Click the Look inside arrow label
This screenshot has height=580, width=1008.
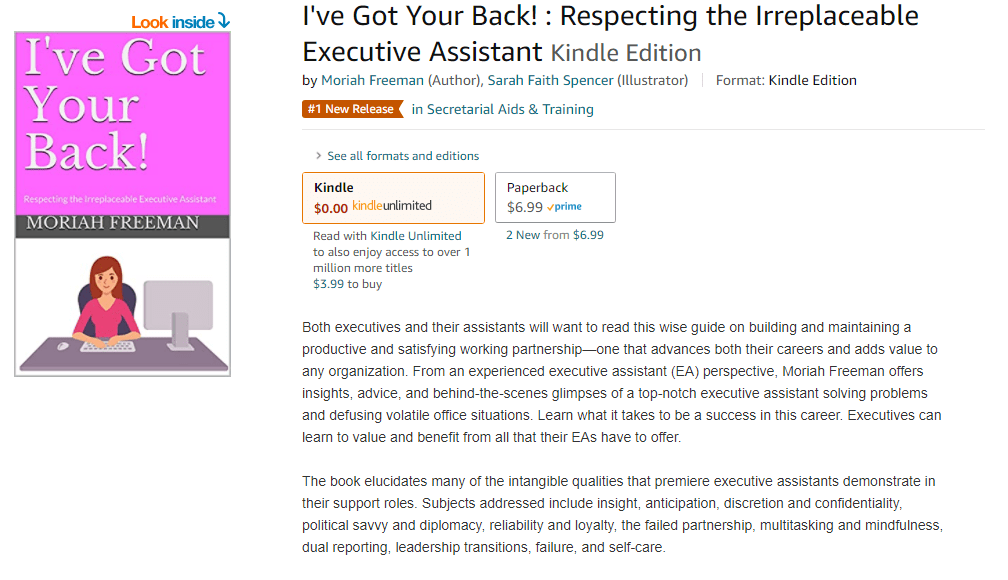pos(180,21)
